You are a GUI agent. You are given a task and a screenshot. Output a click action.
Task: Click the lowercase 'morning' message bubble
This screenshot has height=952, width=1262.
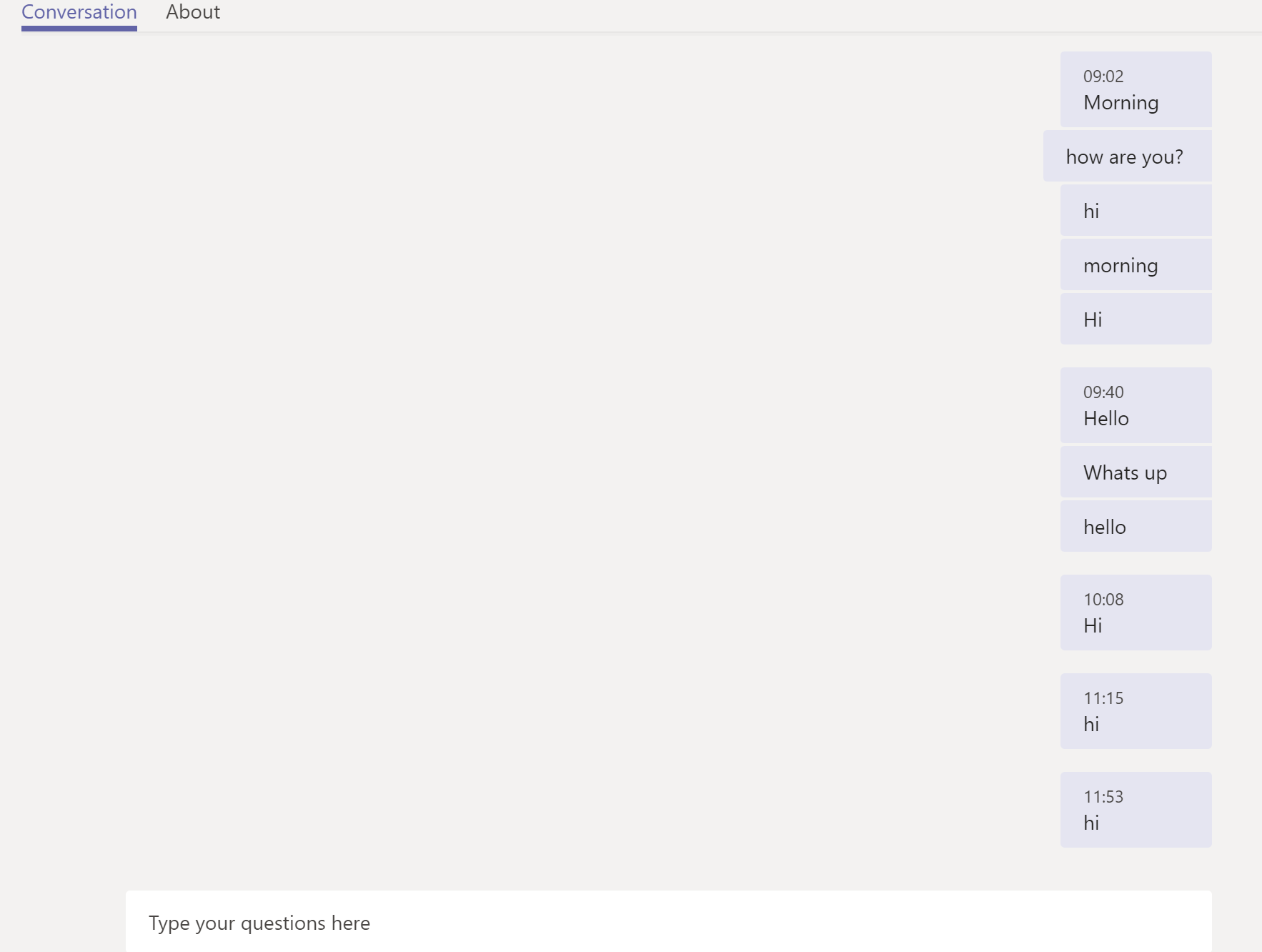pos(1136,264)
